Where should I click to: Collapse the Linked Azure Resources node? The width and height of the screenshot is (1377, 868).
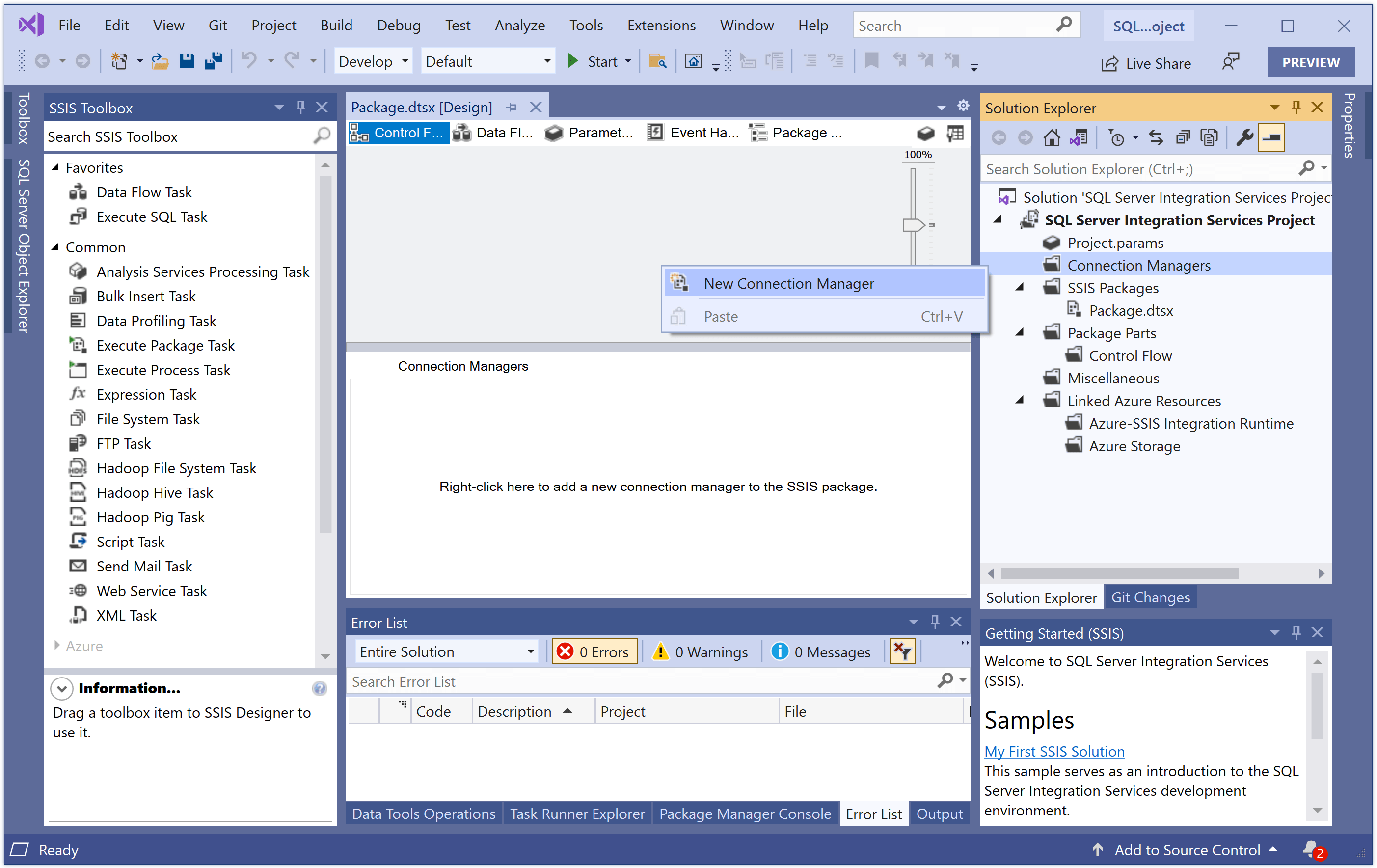click(1020, 400)
